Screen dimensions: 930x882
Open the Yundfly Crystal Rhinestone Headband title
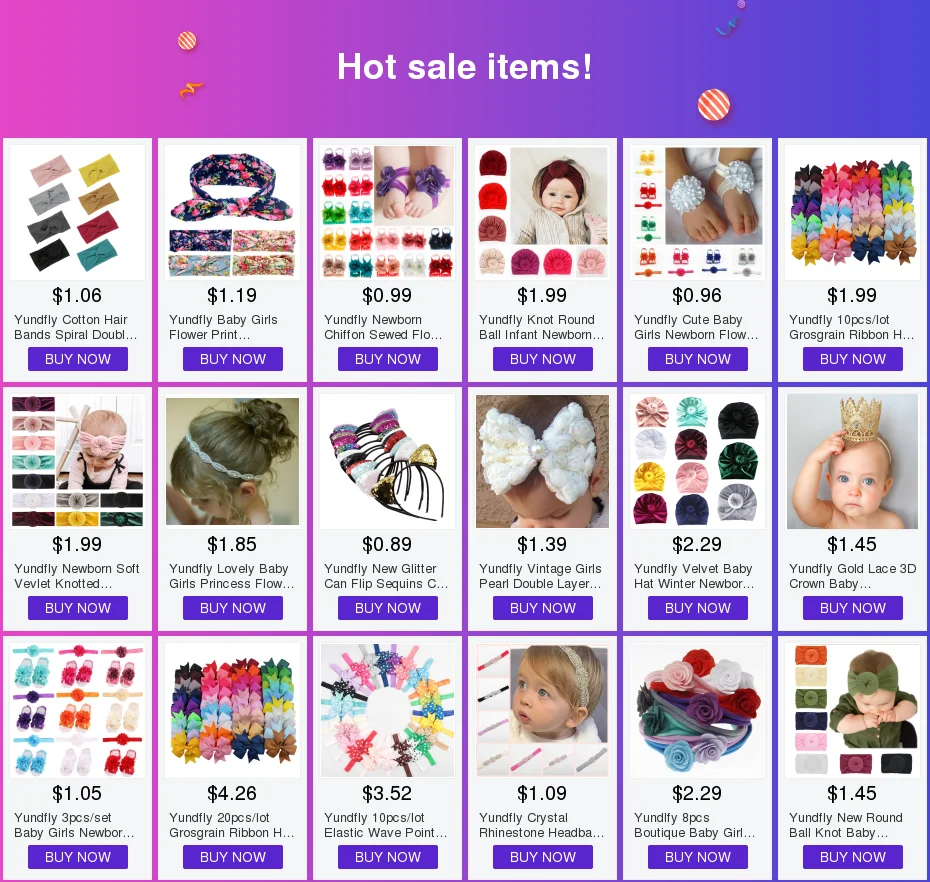point(542,825)
